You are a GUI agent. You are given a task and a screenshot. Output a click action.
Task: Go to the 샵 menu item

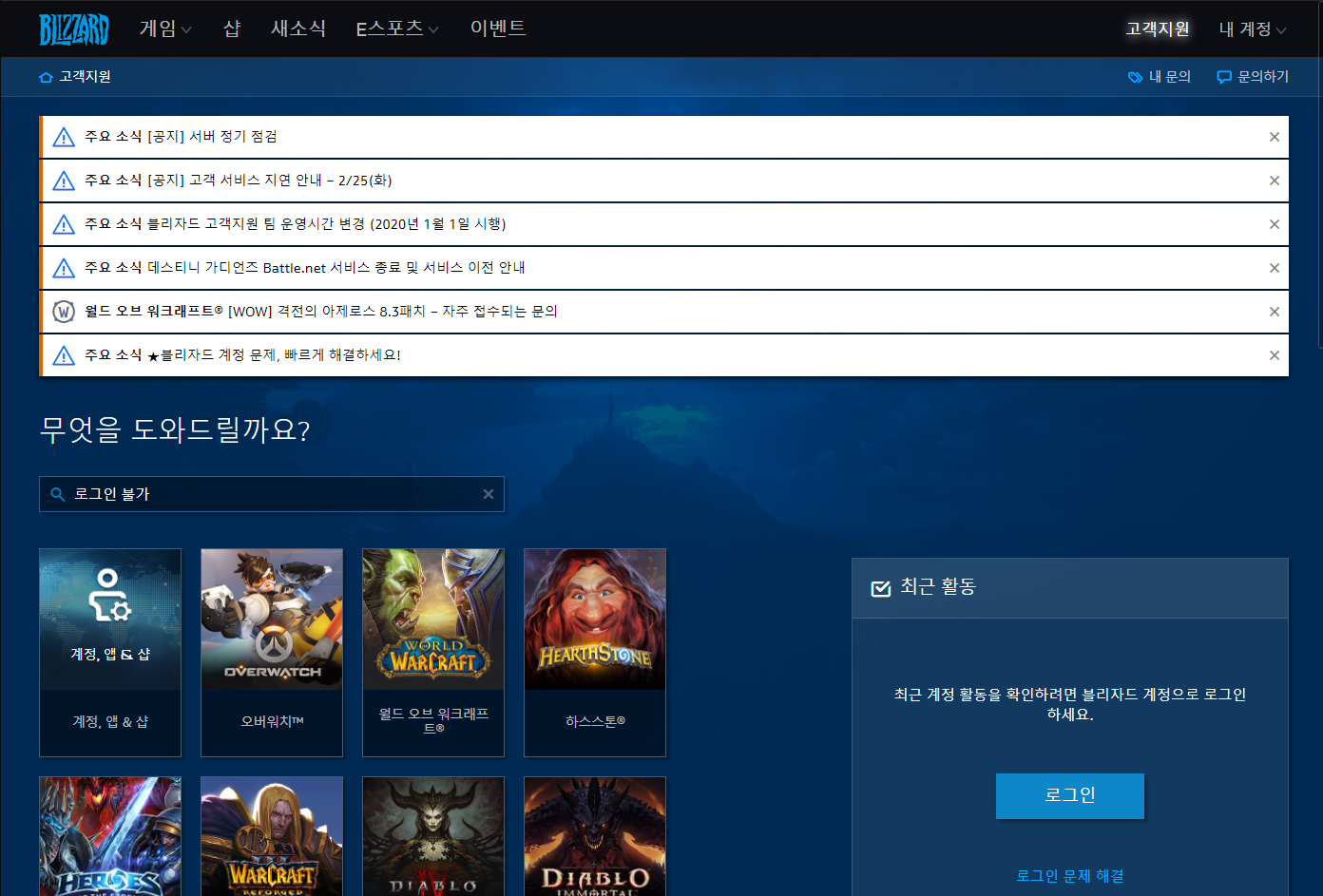232,29
